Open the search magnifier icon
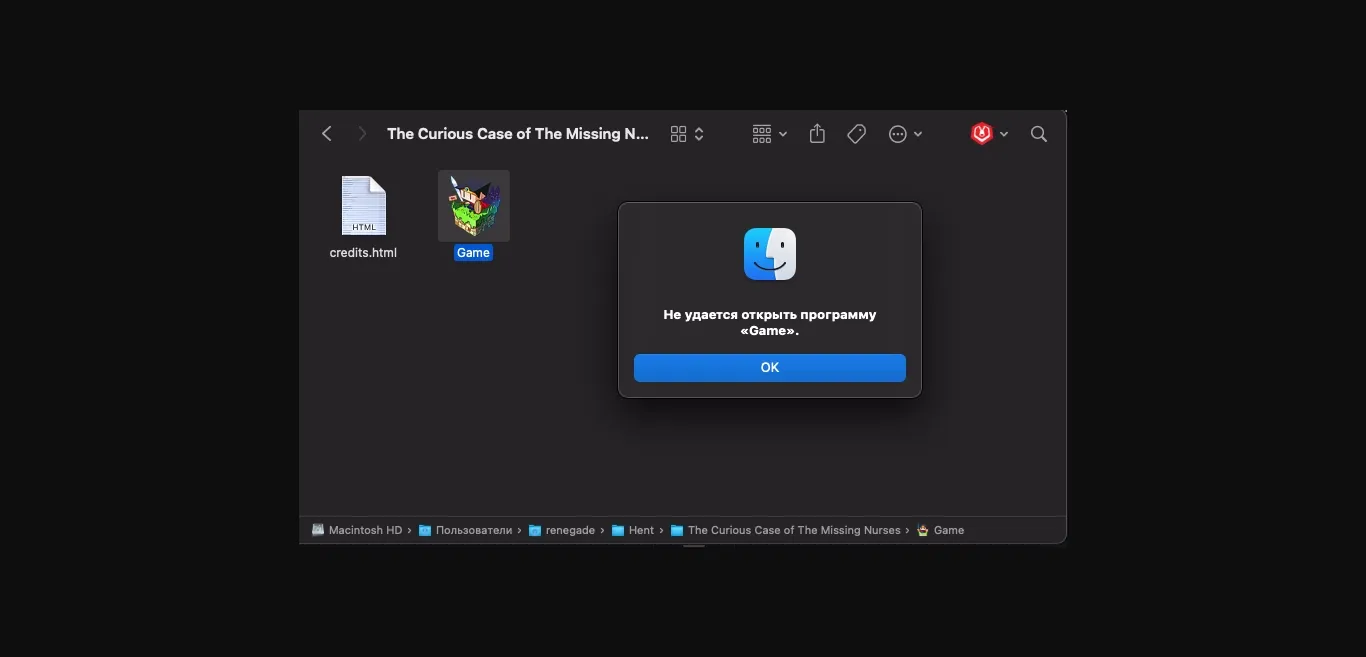This screenshot has width=1366, height=657. click(x=1039, y=134)
